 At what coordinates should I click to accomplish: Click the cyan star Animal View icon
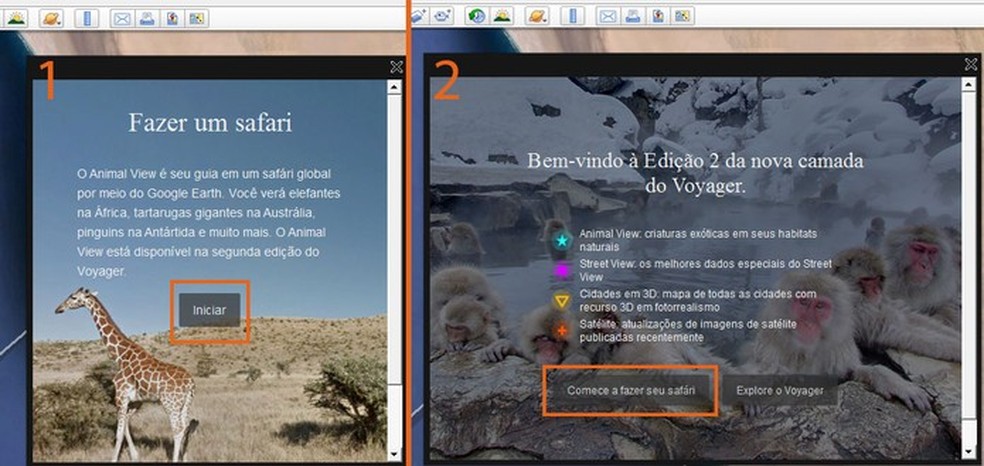click(562, 240)
